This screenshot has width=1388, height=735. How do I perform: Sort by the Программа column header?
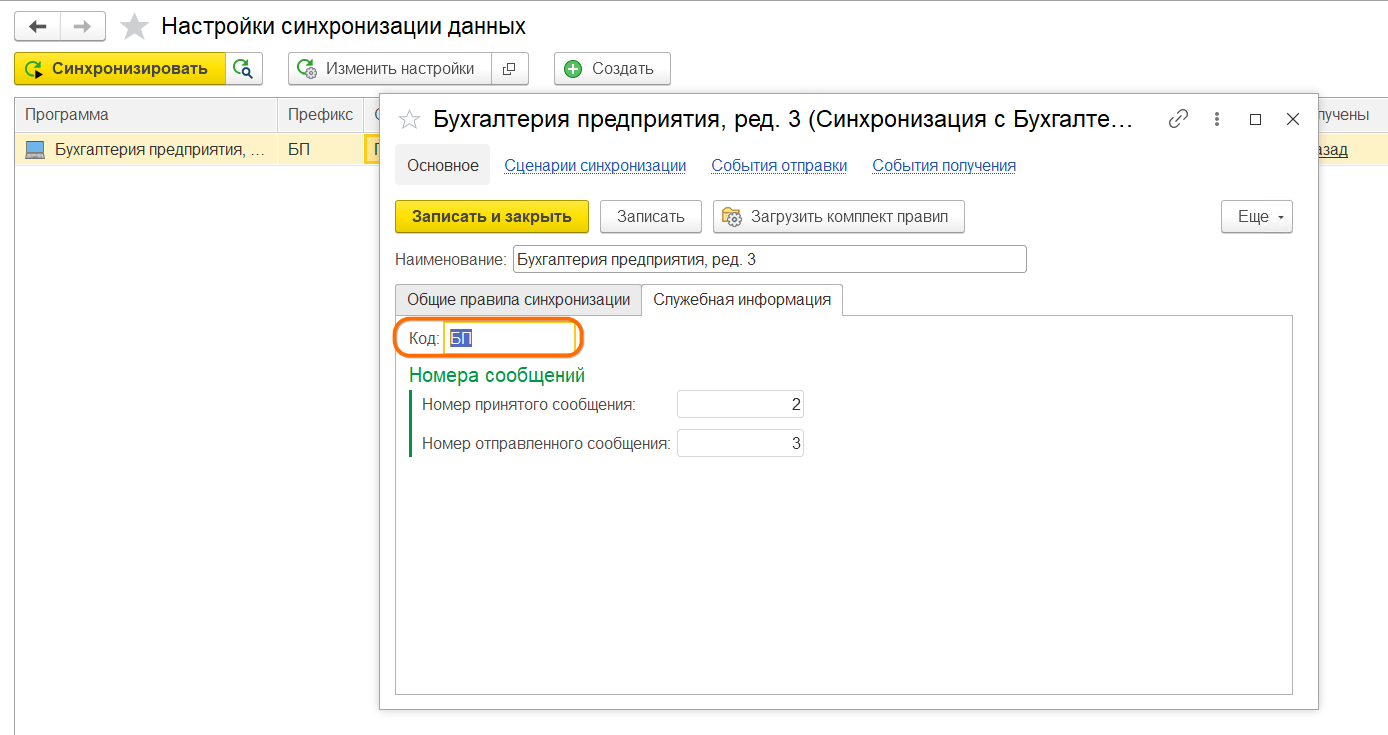[x=146, y=115]
